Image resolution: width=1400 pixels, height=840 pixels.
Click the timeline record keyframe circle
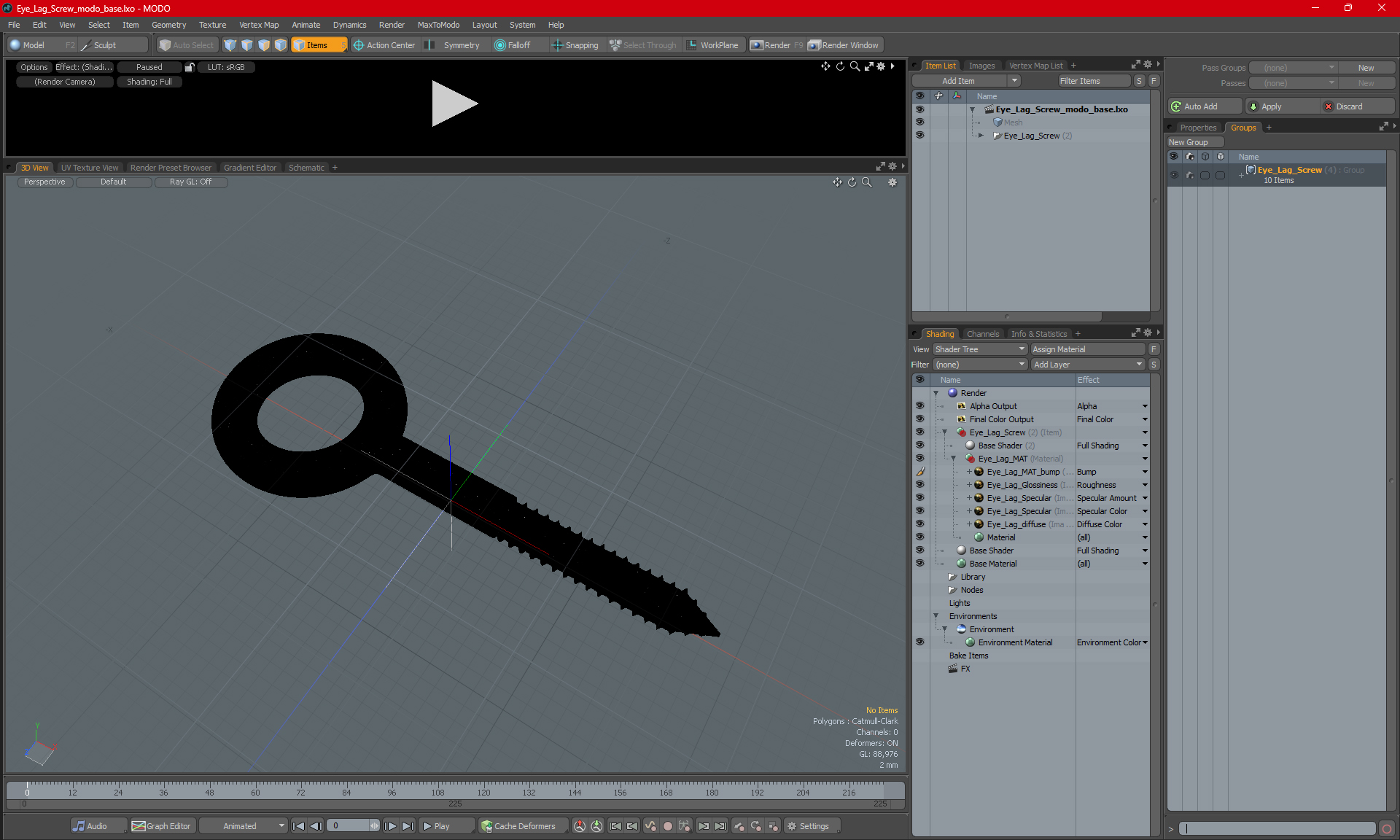(667, 826)
